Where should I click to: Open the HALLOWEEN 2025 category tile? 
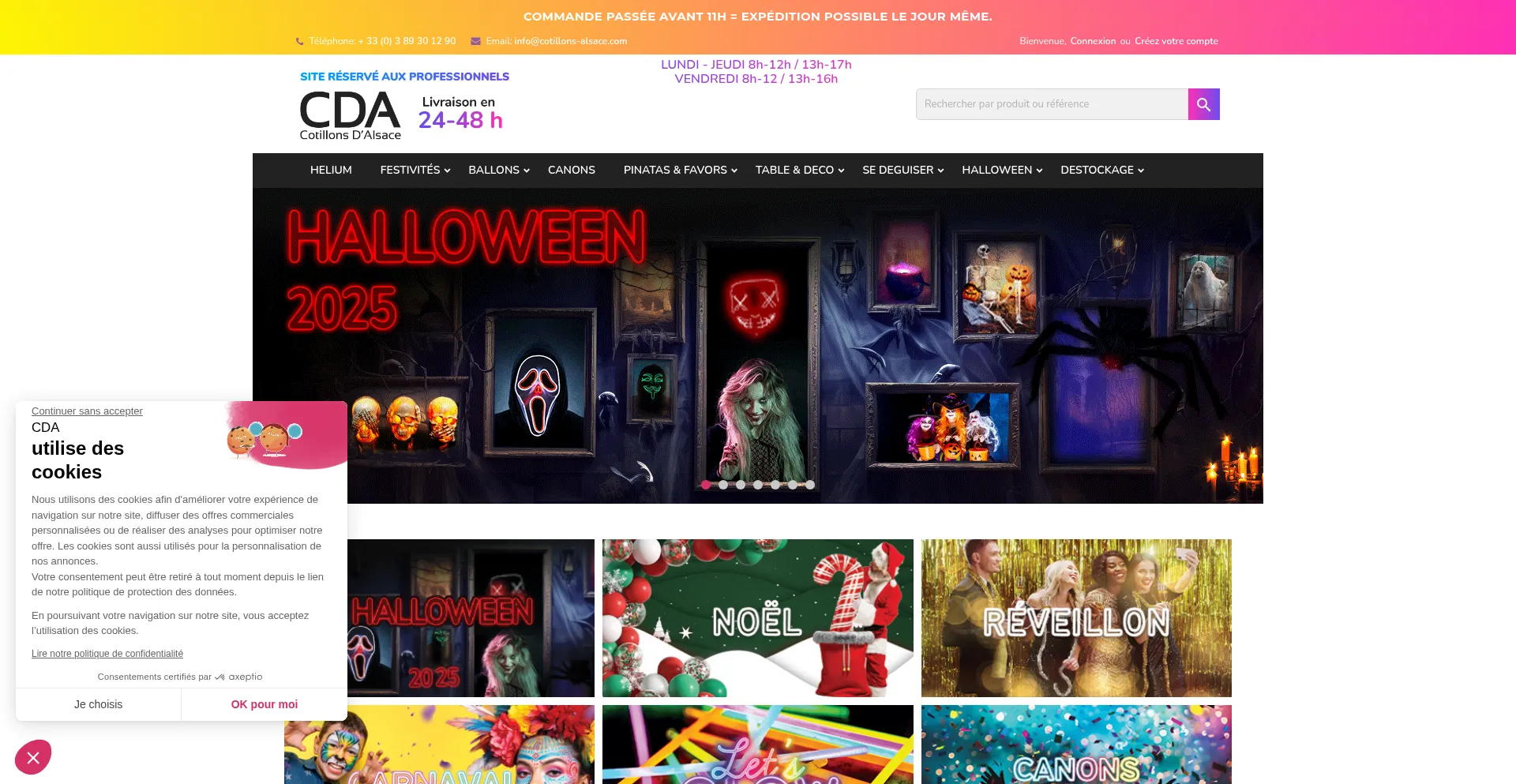point(471,618)
